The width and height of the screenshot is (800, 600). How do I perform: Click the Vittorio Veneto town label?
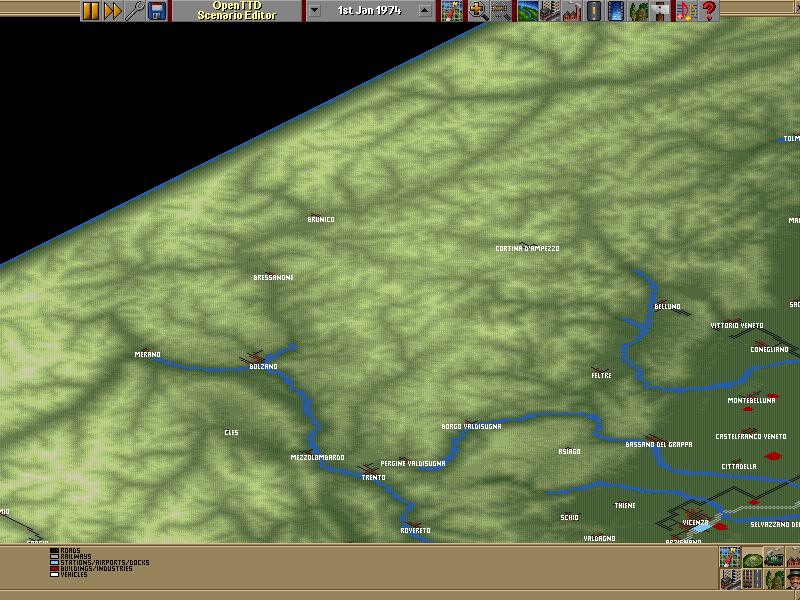pyautogui.click(x=737, y=326)
